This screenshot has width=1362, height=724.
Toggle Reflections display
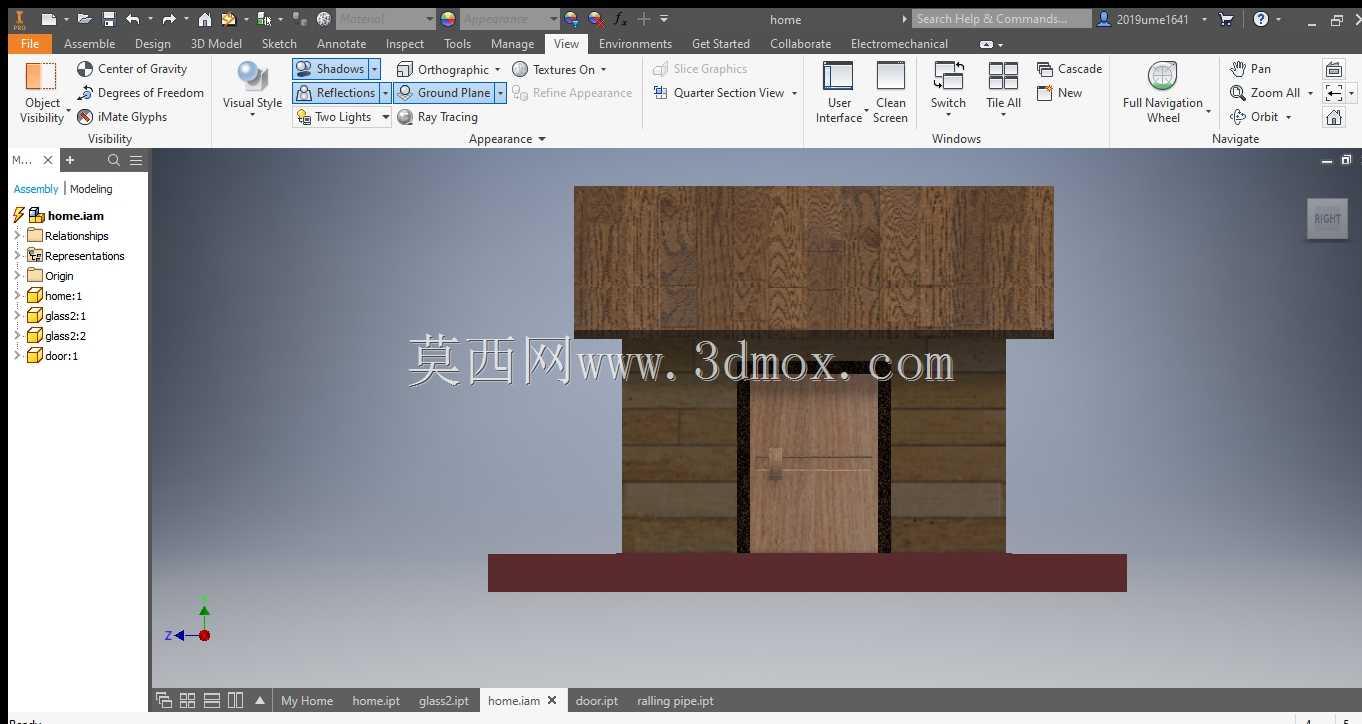point(335,93)
